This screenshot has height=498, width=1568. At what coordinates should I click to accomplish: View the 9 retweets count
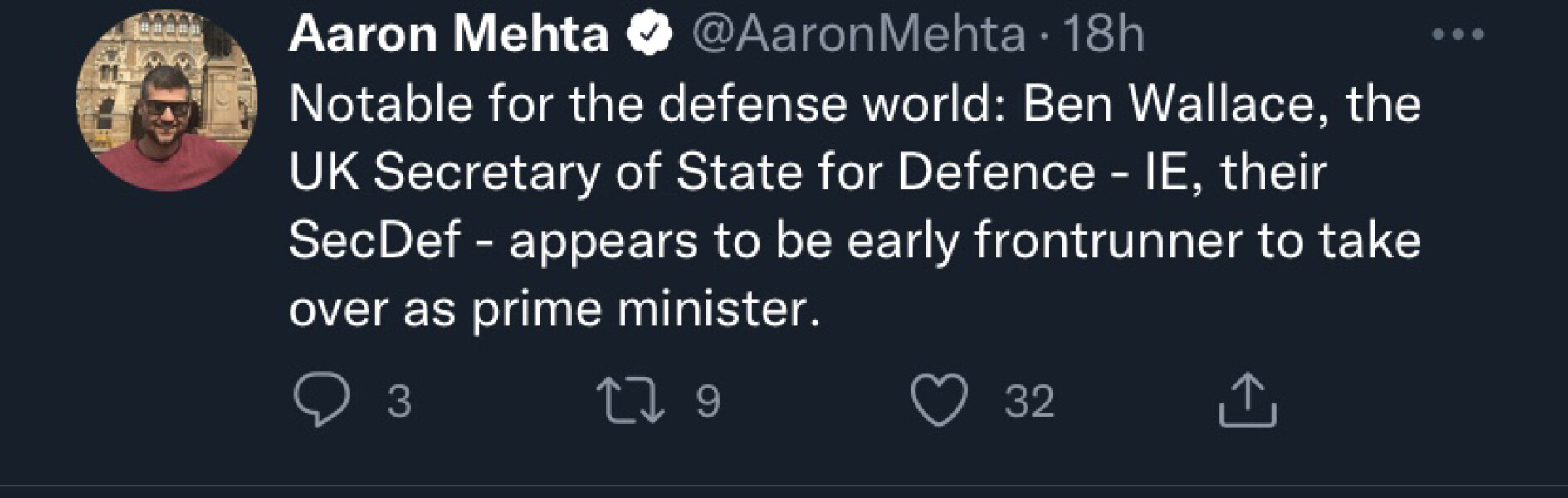(x=707, y=402)
